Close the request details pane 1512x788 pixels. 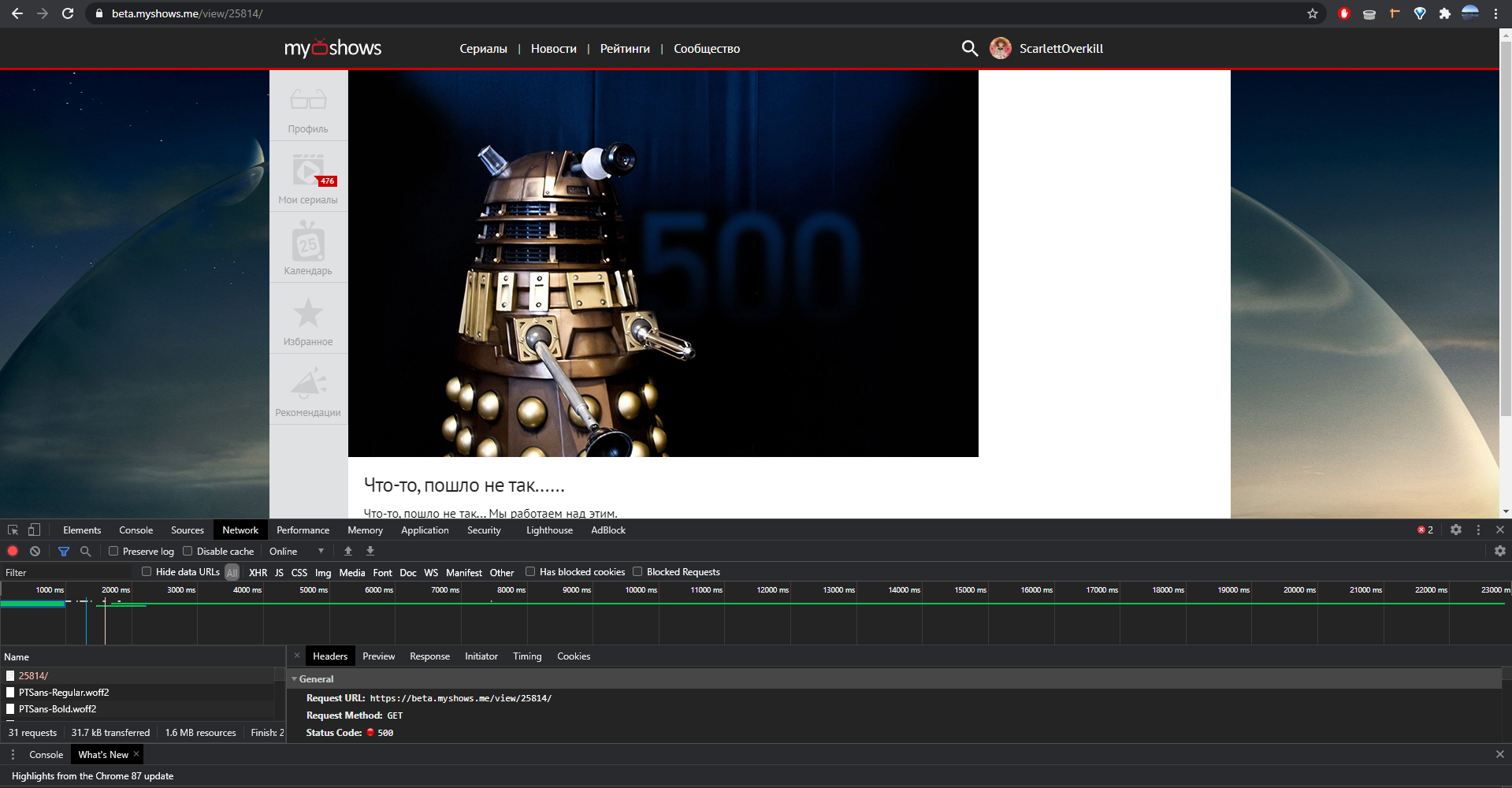tap(297, 656)
